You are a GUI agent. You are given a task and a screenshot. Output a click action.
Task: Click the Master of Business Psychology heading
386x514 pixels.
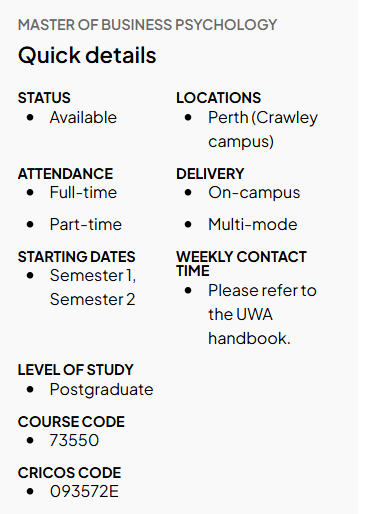(x=147, y=25)
